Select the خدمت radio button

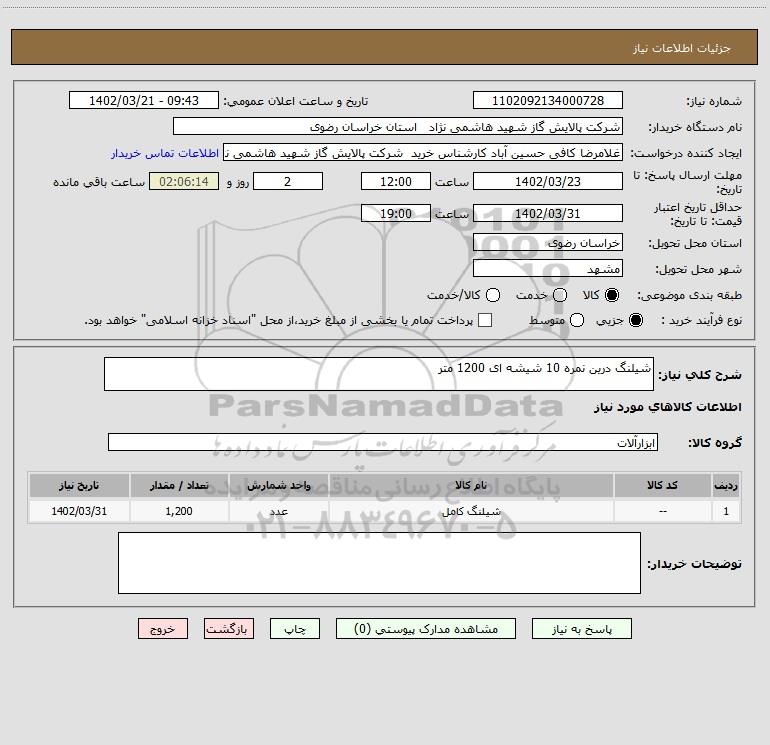[560, 295]
